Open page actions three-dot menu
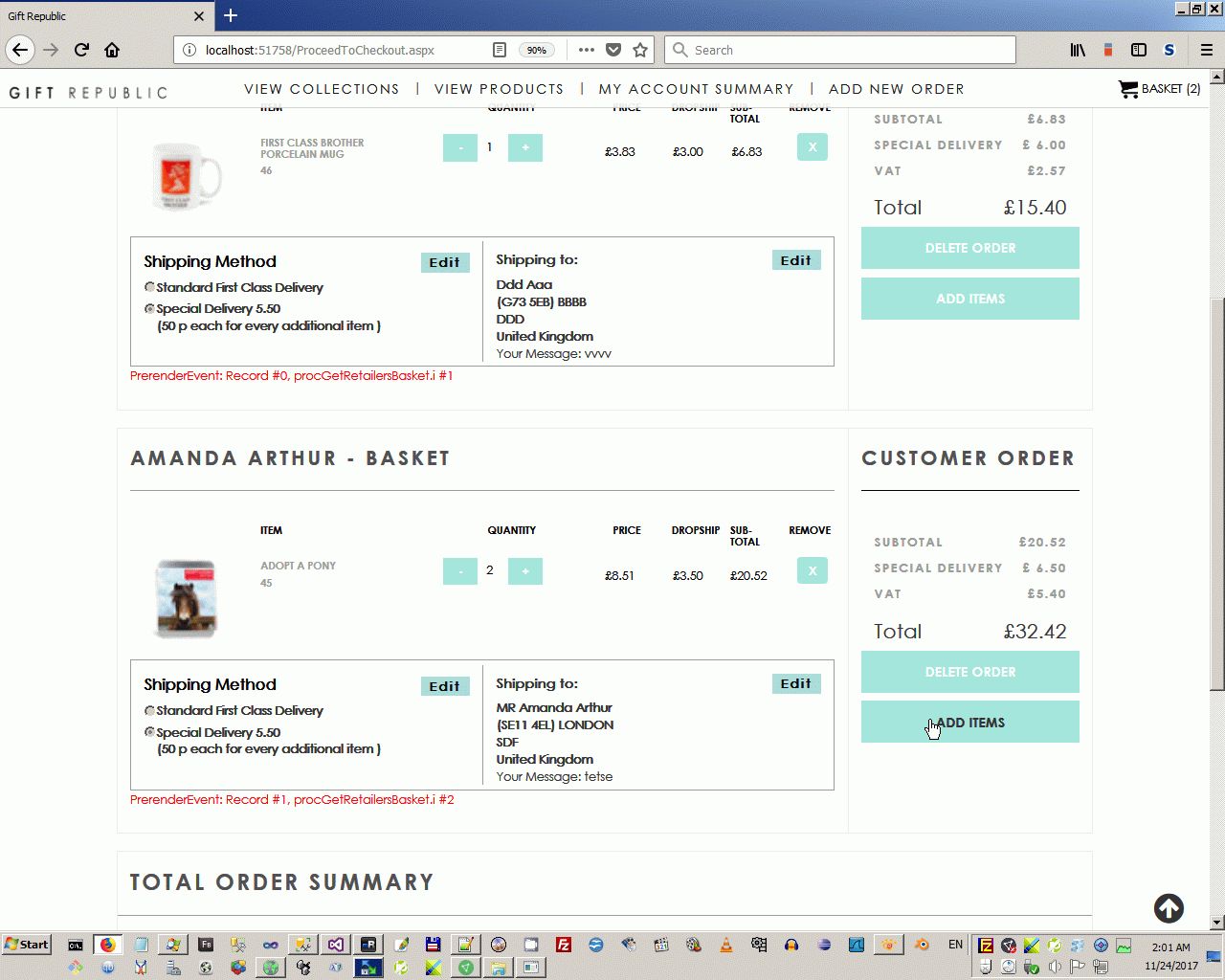This screenshot has height=980, width=1225. click(x=587, y=50)
